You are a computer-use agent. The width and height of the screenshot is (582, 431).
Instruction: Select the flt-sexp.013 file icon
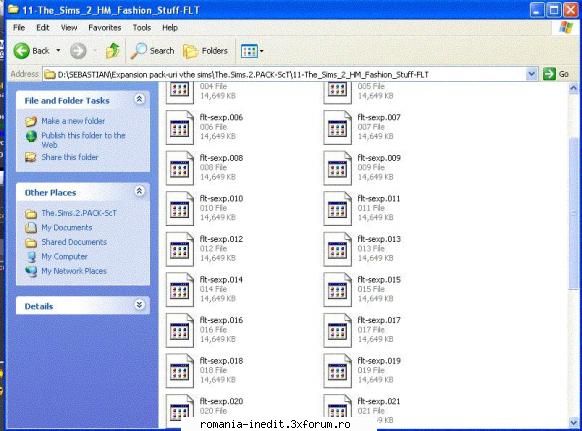337,249
